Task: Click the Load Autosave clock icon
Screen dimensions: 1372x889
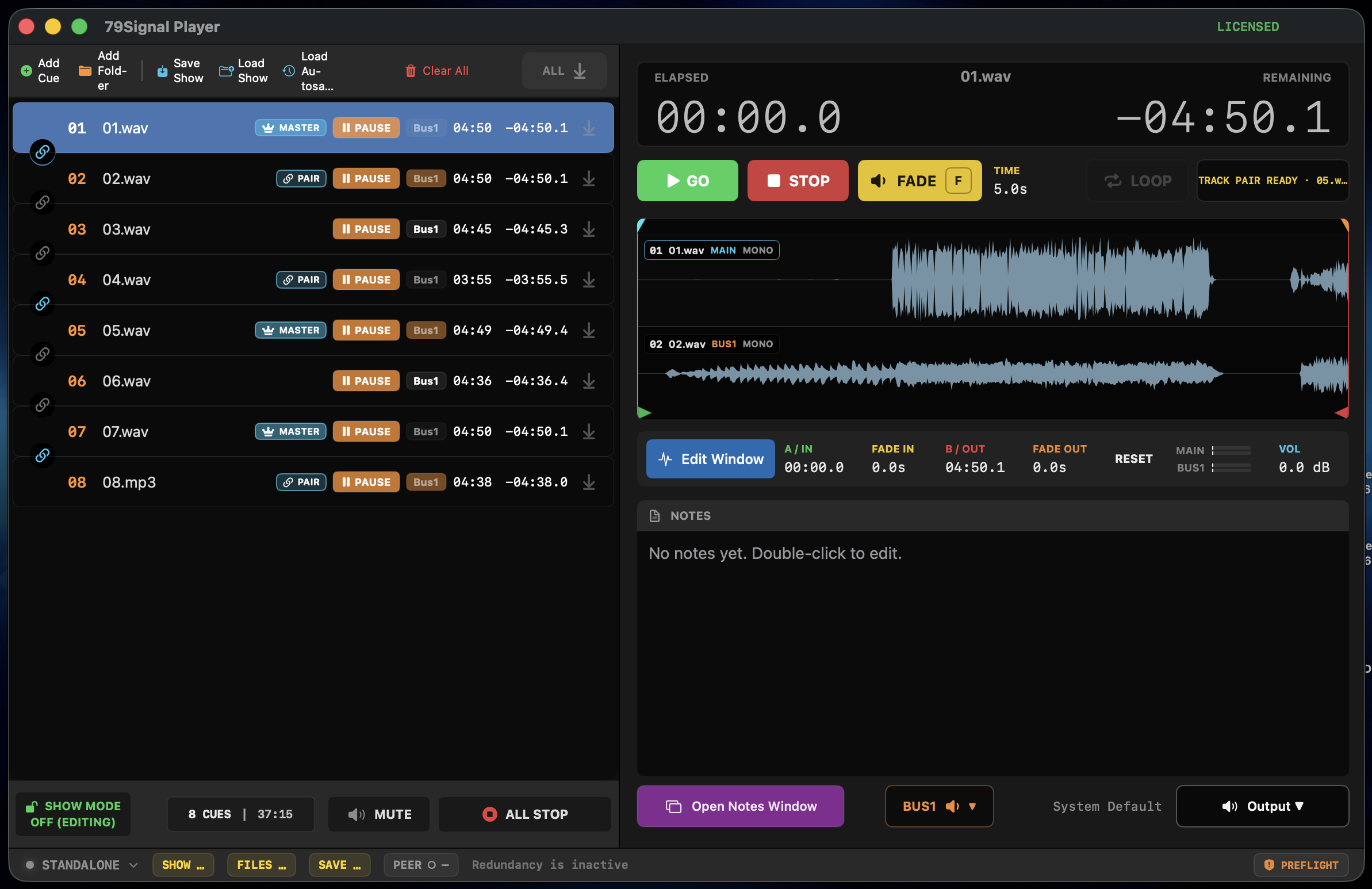Action: (289, 71)
